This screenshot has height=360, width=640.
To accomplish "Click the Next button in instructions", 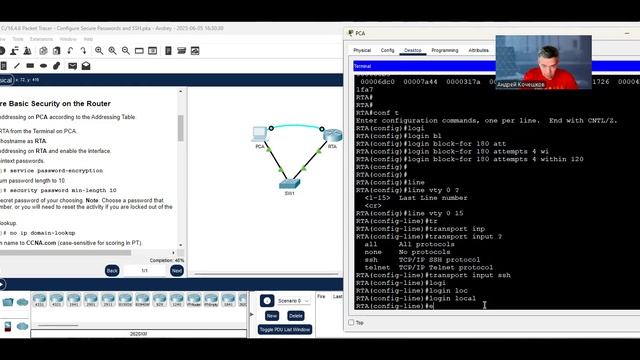I will (177, 271).
